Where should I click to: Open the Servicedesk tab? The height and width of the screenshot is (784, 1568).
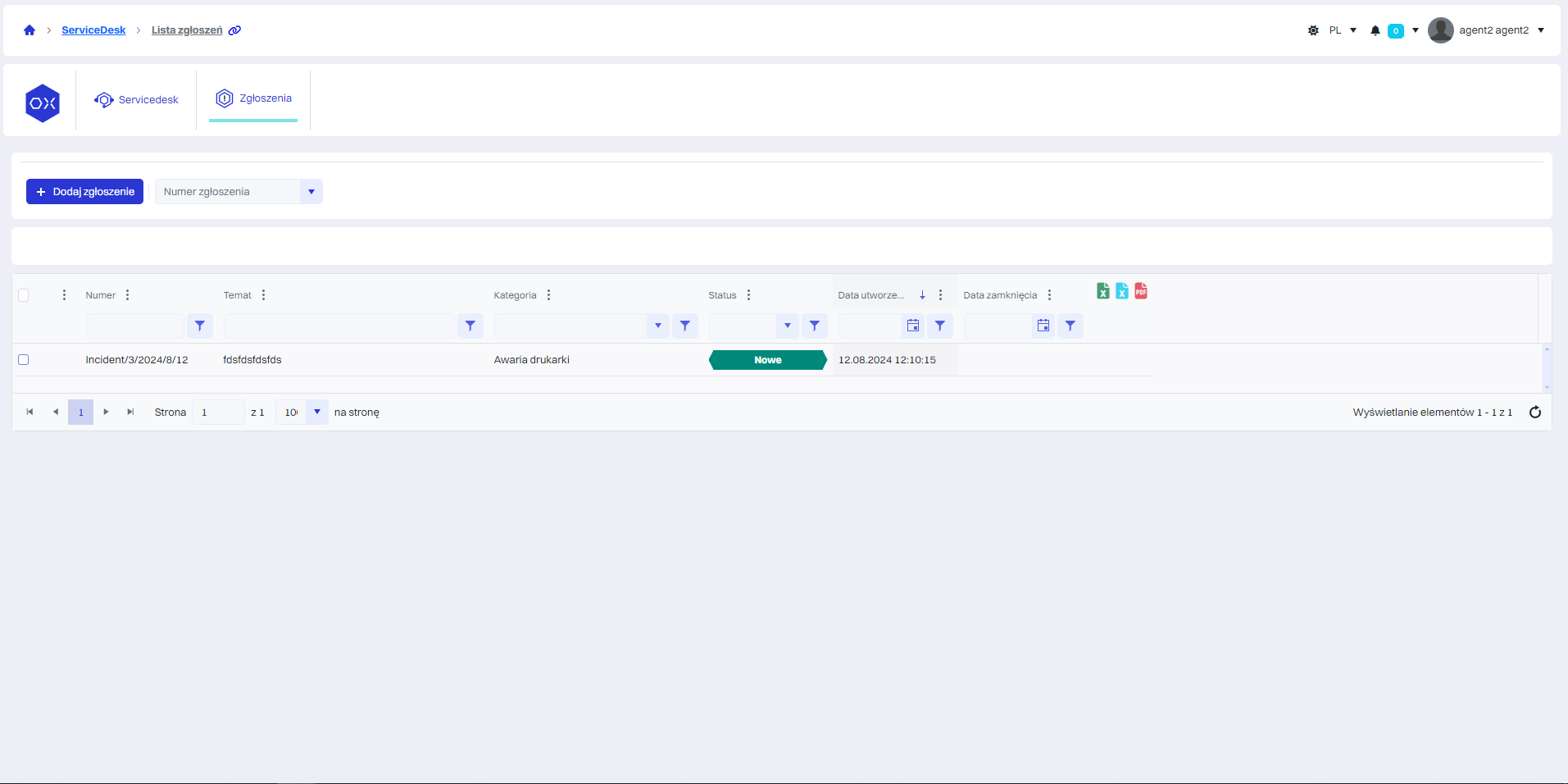pos(136,100)
